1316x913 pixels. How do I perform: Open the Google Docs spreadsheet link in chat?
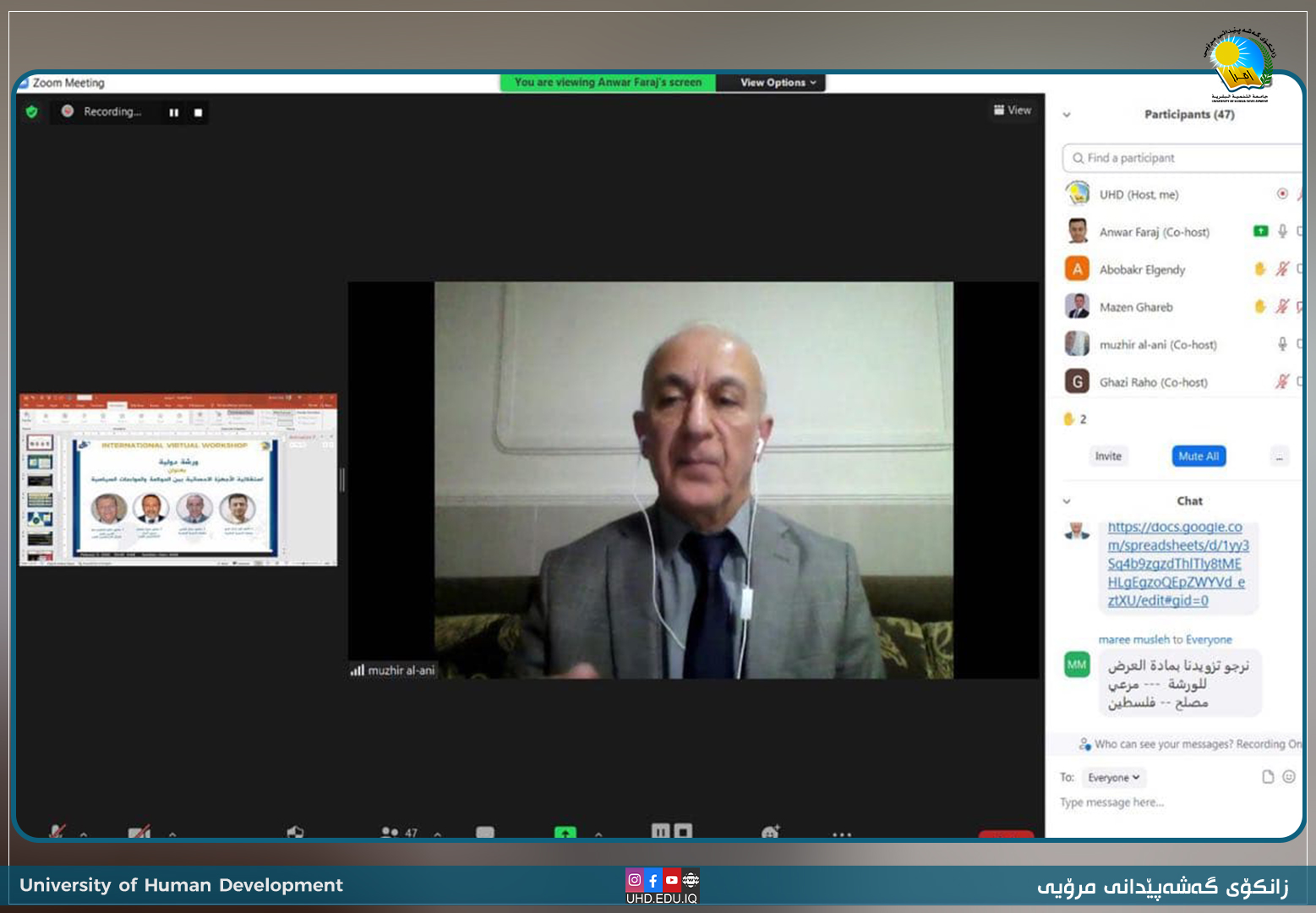[x=1177, y=564]
